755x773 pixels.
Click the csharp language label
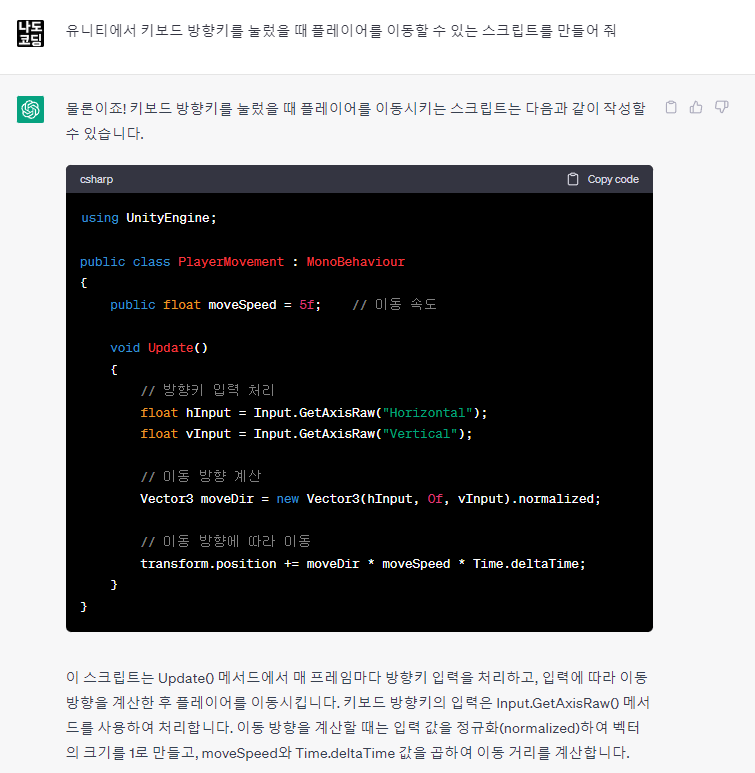click(96, 179)
